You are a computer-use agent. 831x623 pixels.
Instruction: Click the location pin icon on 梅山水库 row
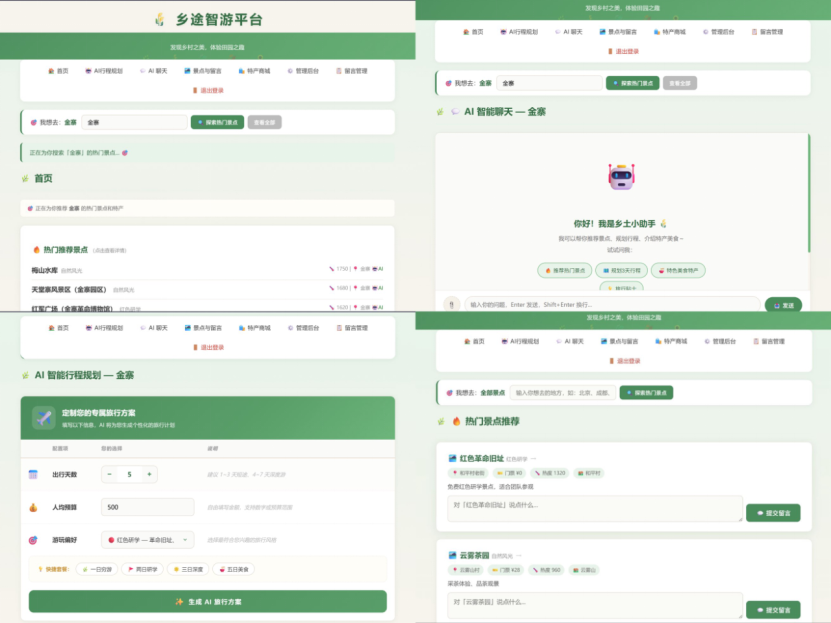pyautogui.click(x=356, y=269)
